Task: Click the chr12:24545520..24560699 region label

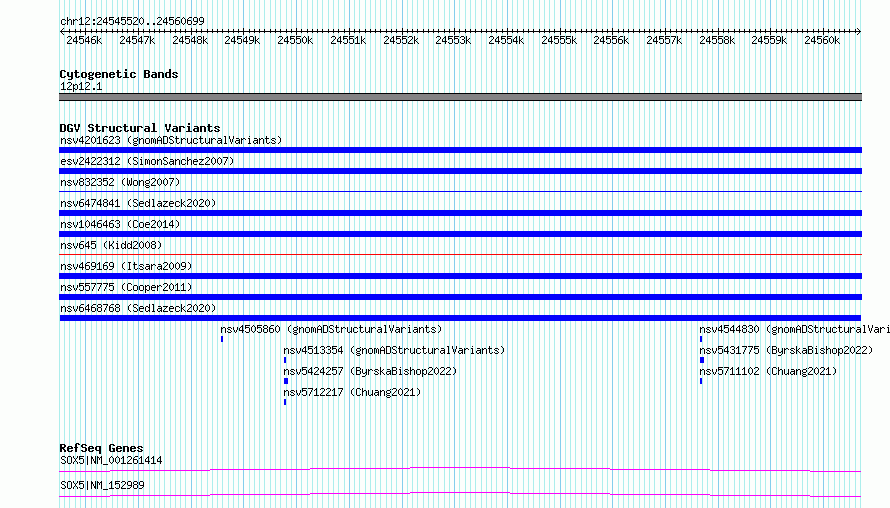Action: (x=132, y=21)
